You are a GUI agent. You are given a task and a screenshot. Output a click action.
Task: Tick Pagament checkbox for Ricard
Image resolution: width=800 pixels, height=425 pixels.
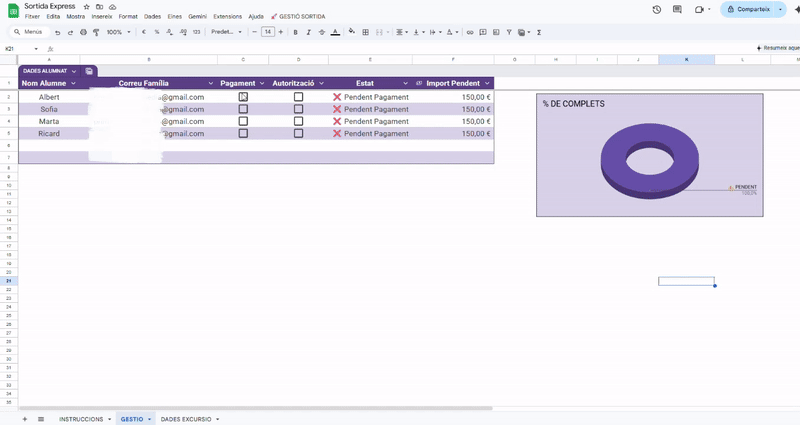point(243,133)
